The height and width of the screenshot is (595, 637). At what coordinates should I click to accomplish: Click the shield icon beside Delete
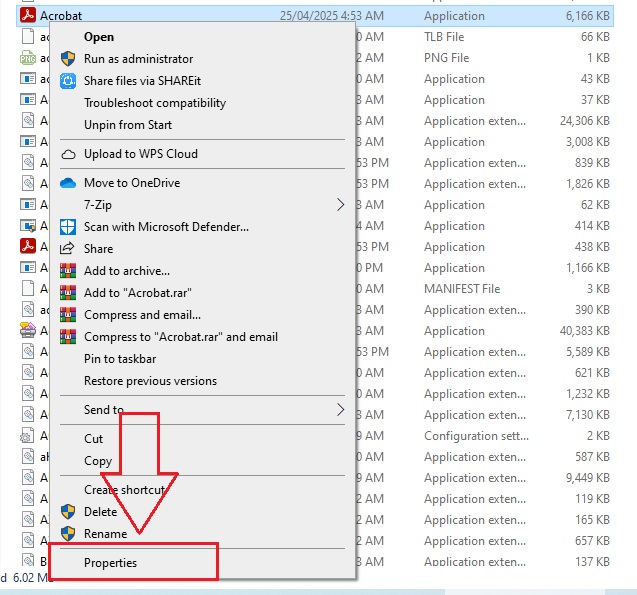point(68,512)
